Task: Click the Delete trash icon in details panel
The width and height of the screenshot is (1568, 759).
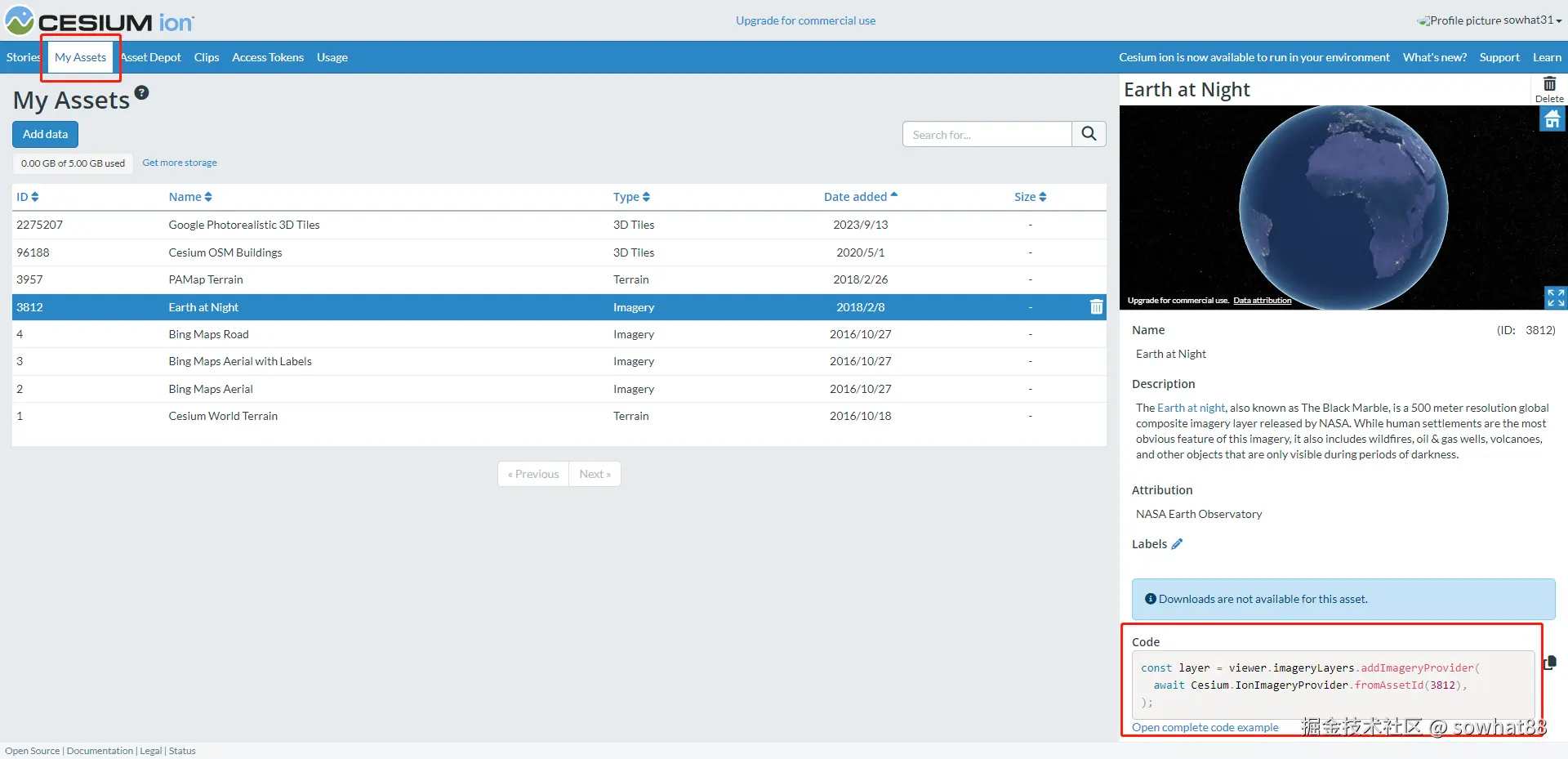Action: coord(1549,89)
